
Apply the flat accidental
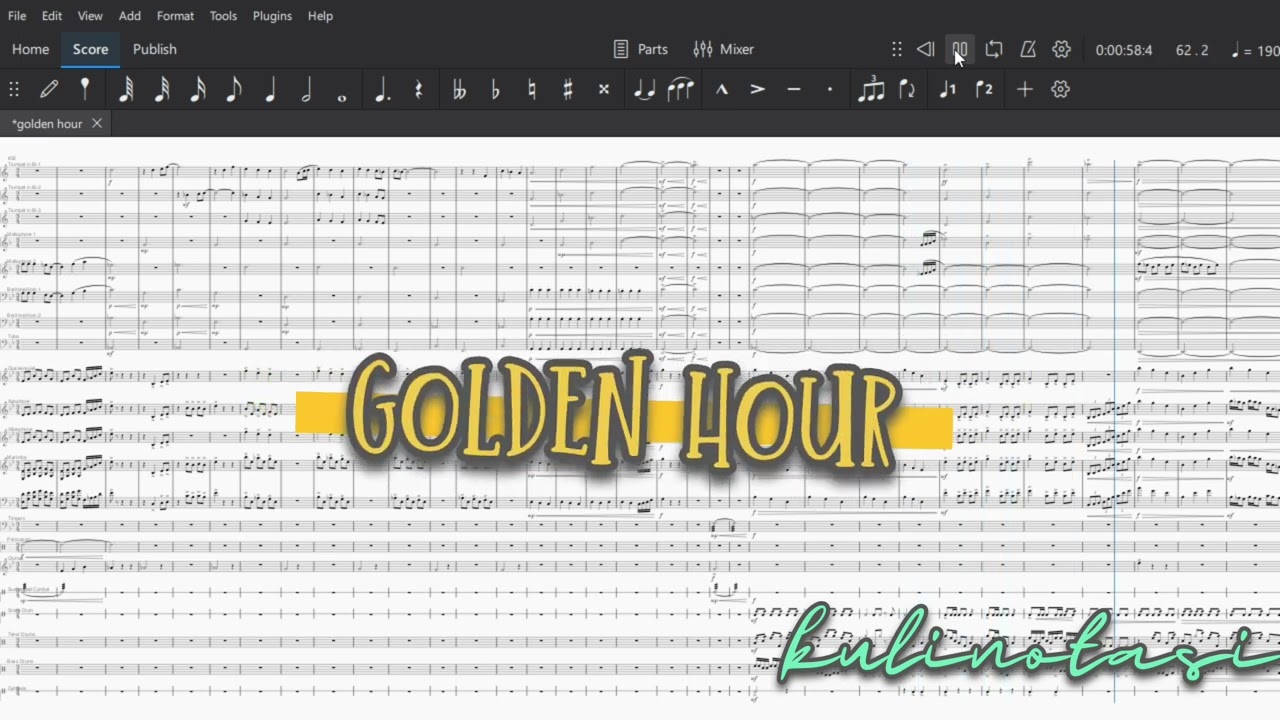pos(495,90)
